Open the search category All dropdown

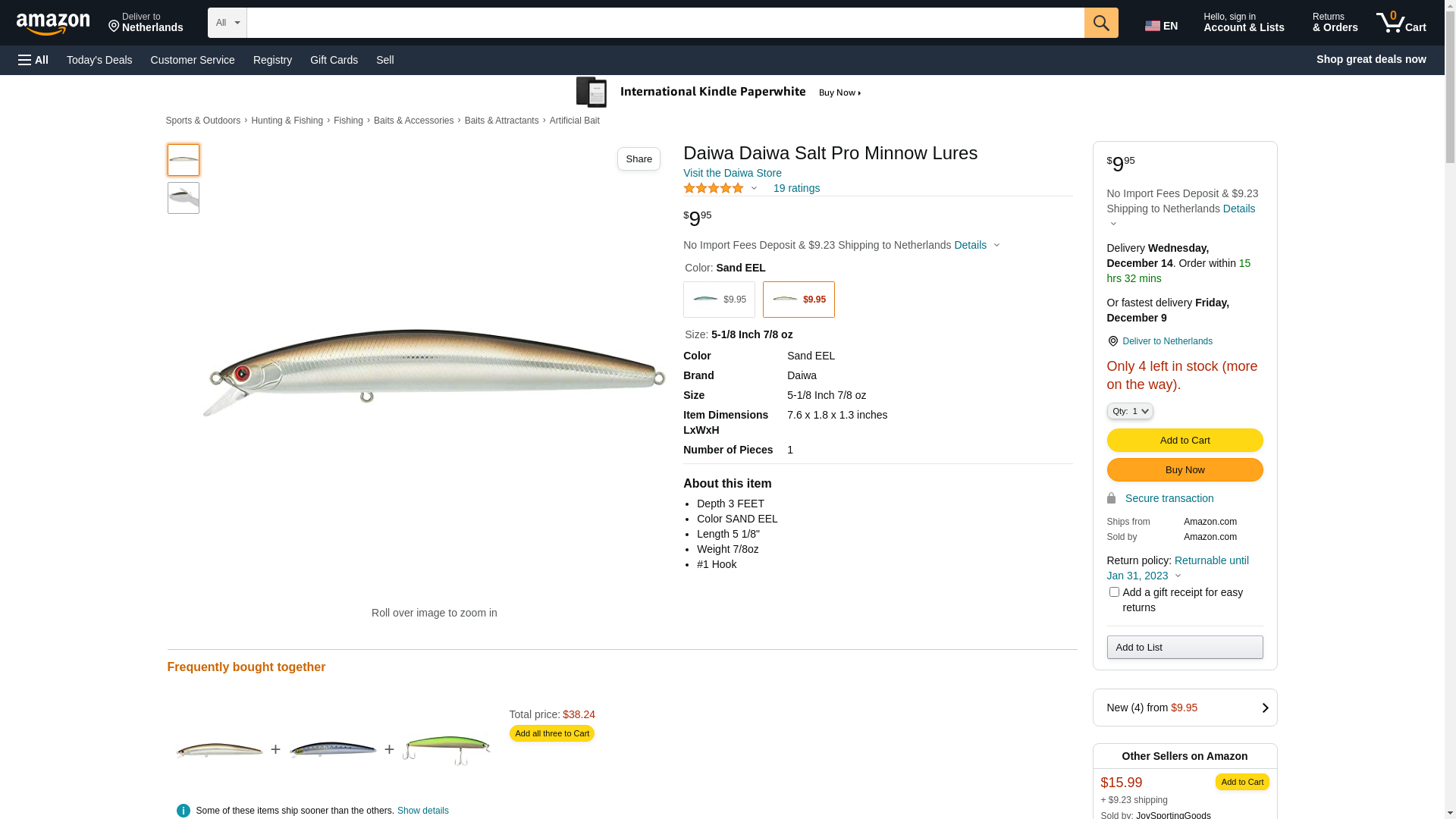[x=227, y=23]
